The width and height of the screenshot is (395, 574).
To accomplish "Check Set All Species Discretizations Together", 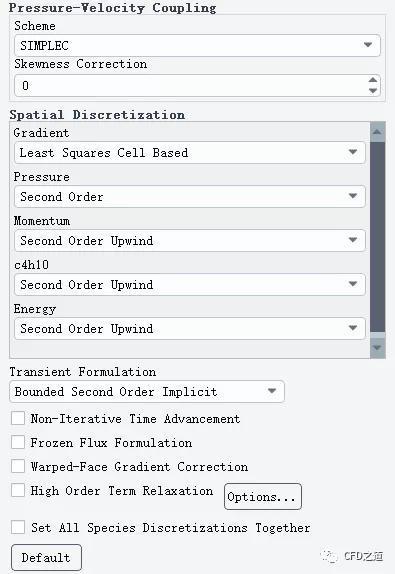I will point(18,528).
